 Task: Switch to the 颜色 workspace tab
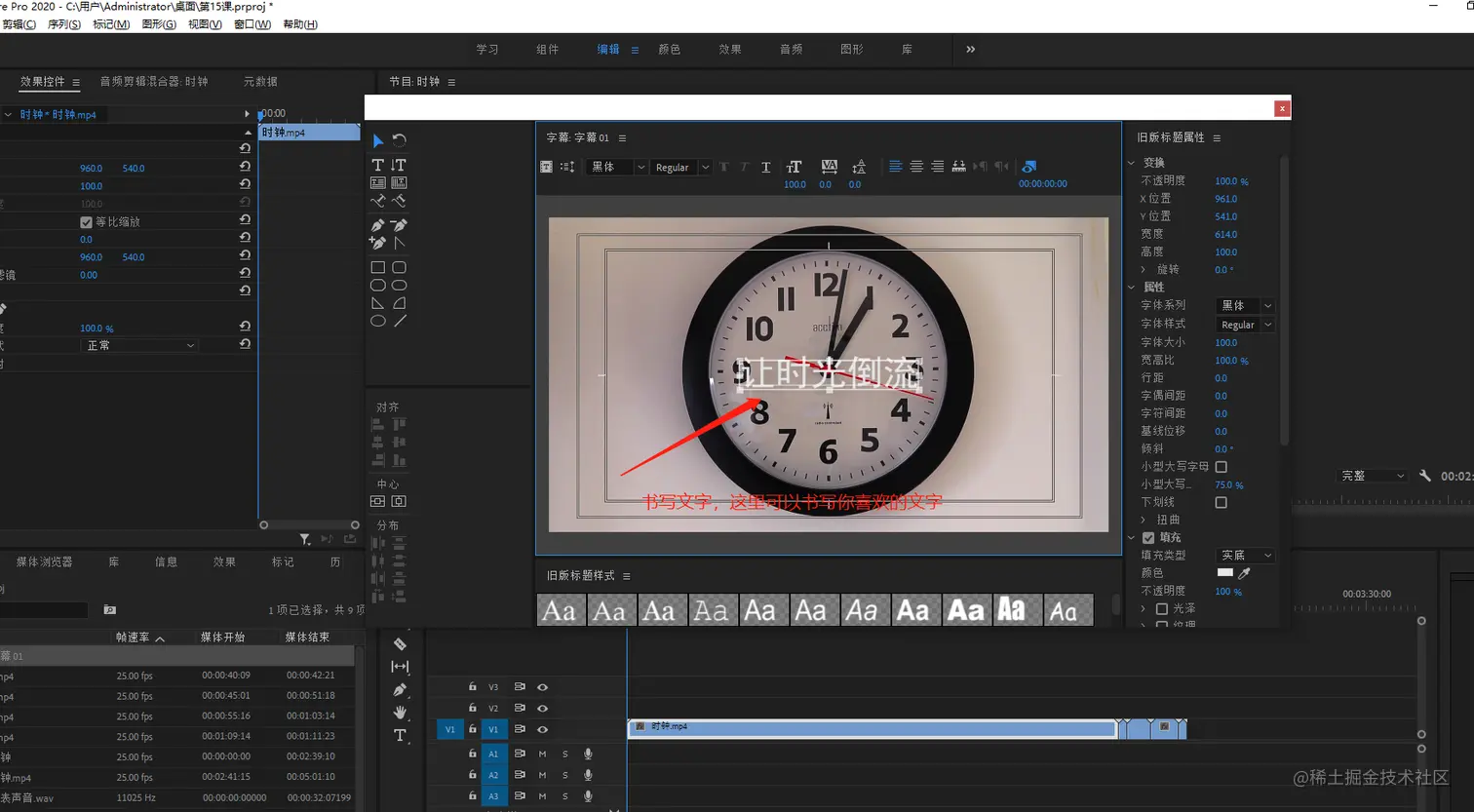click(670, 50)
